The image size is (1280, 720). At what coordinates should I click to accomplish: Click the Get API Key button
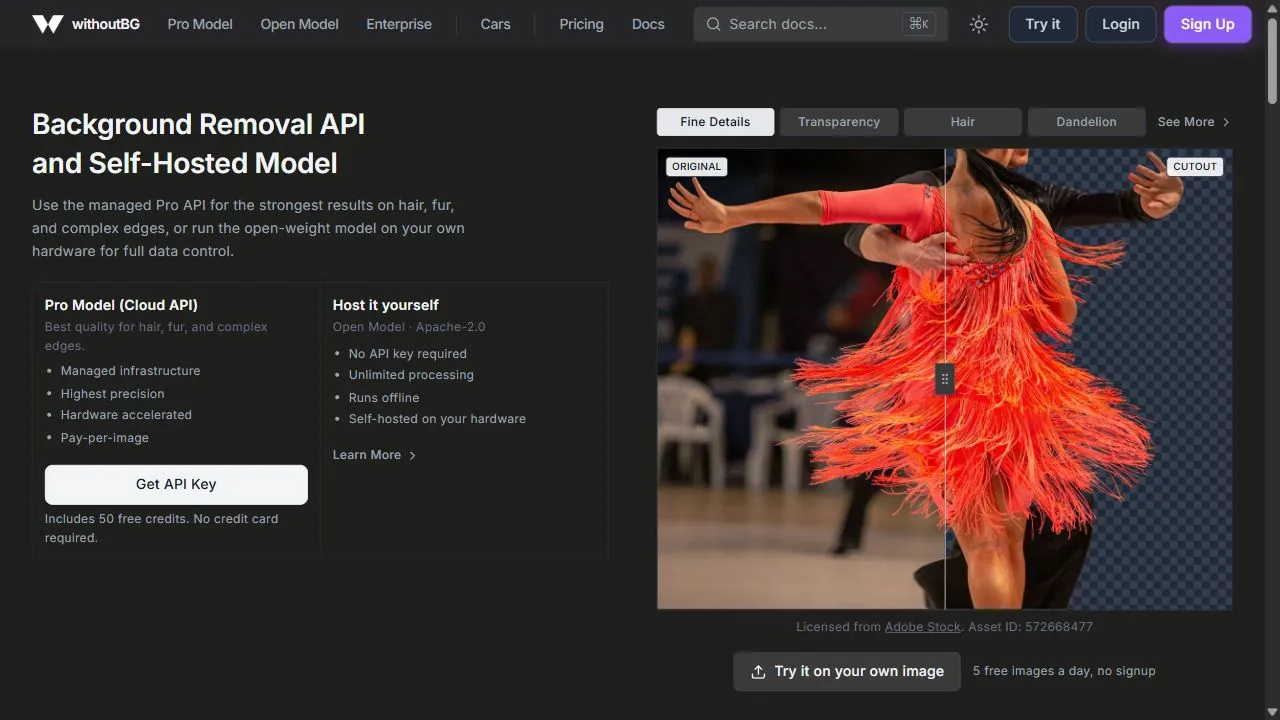(x=176, y=484)
